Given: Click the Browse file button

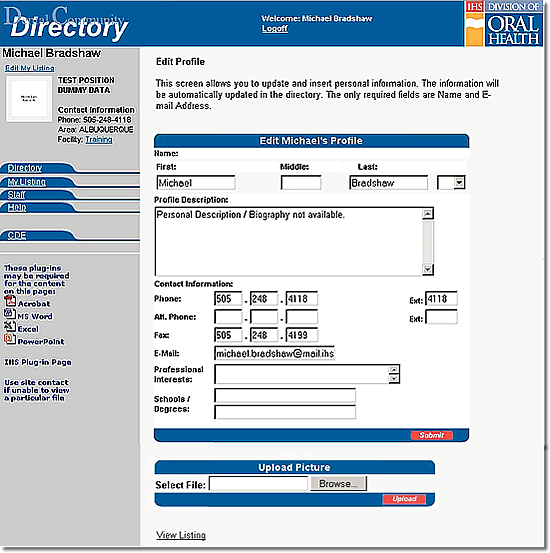Looking at the screenshot, I should point(338,484).
